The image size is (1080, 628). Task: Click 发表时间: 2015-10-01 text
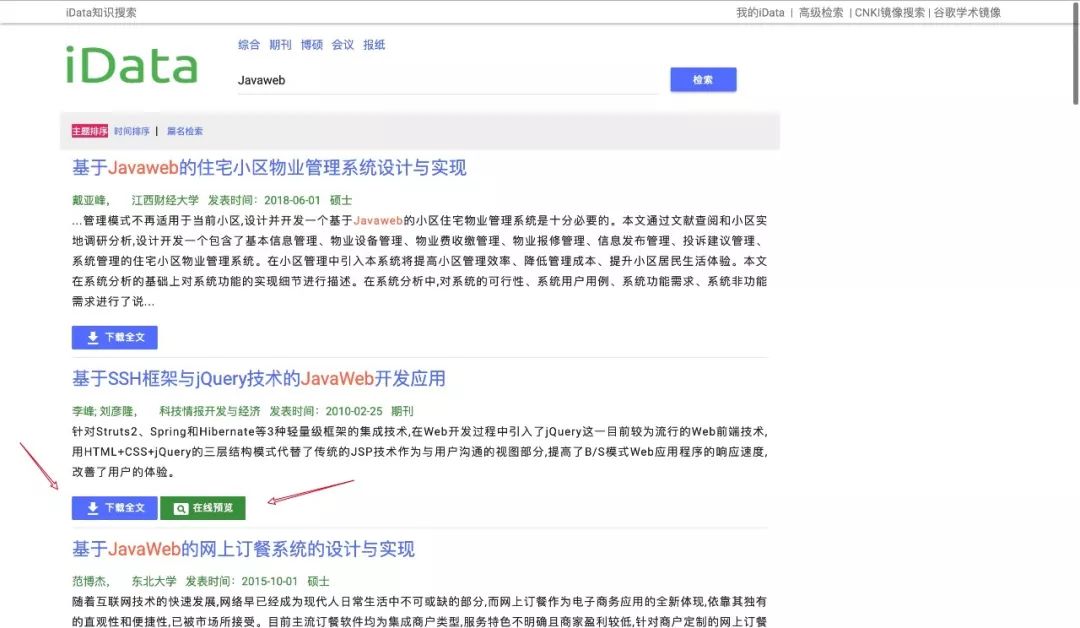[x=242, y=581]
